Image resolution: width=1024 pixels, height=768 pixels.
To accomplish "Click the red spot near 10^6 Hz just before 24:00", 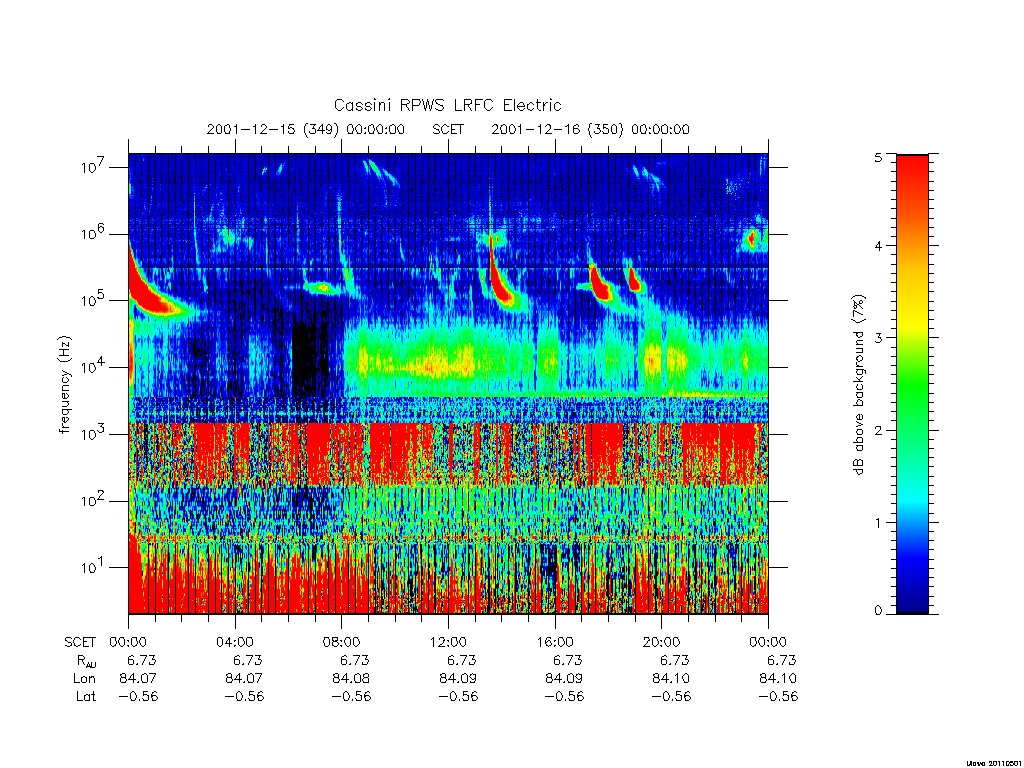I will click(x=751, y=238).
